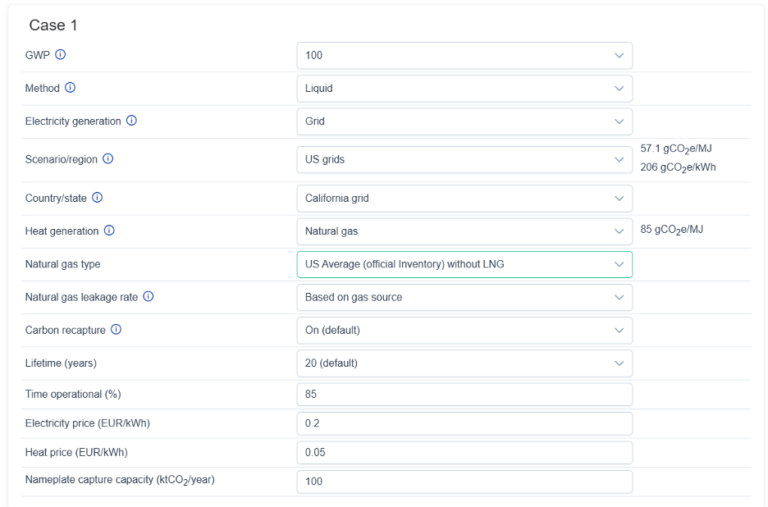Open the GWP dropdown showing 100

coord(464,56)
